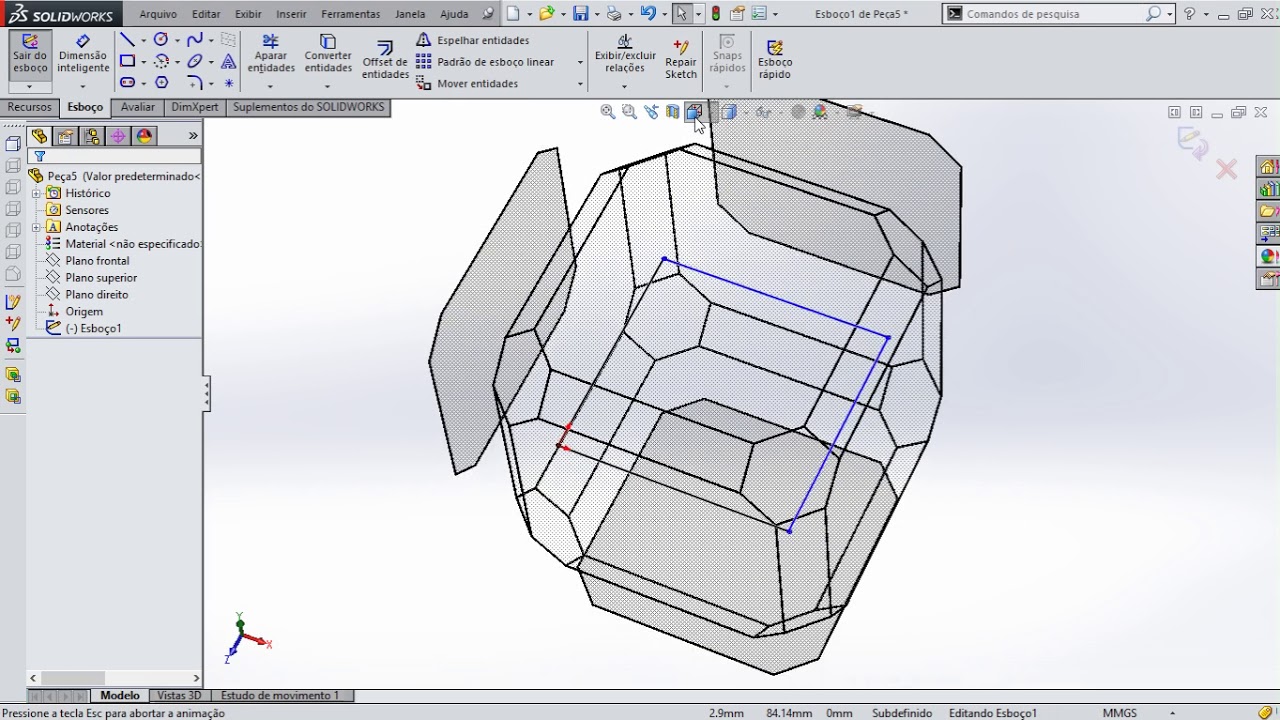Click Espelhar entidades
Screen dimensions: 1280x720
click(x=473, y=40)
